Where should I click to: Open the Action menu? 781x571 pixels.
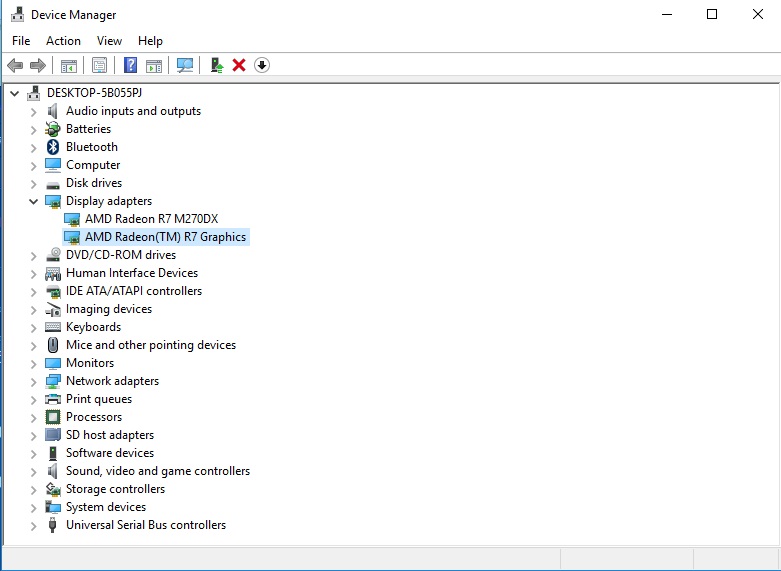coord(63,41)
